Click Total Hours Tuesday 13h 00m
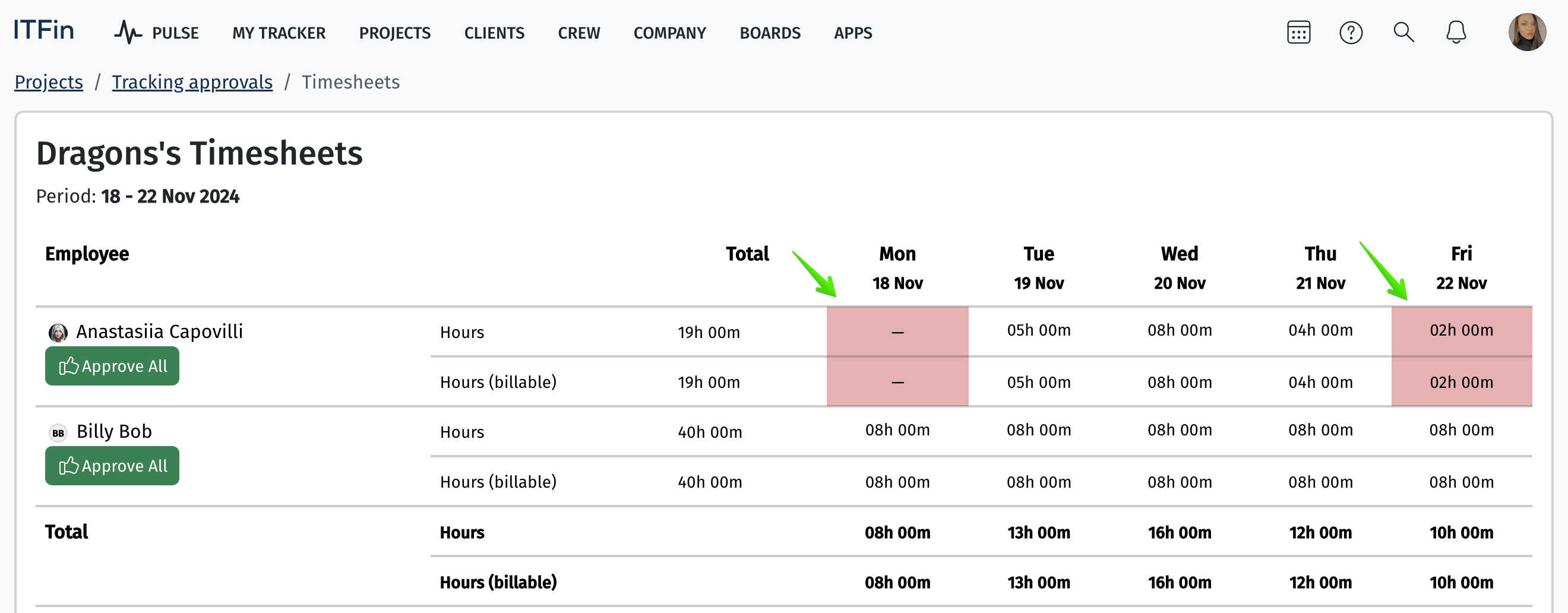 click(x=1038, y=533)
